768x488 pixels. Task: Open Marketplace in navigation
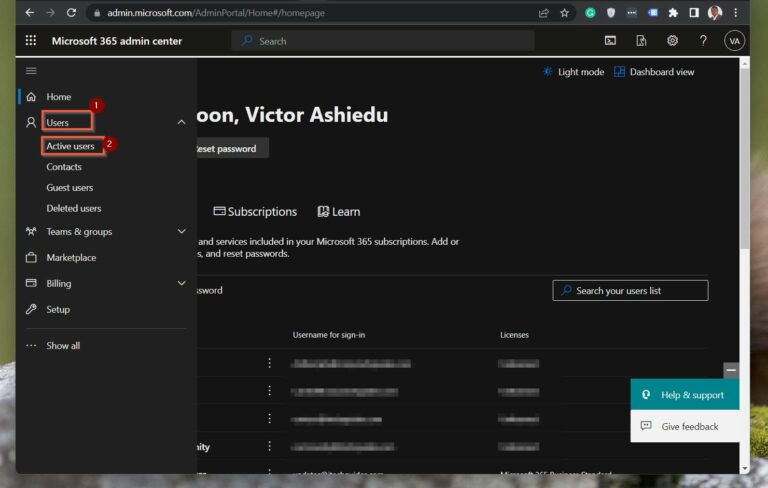(71, 257)
